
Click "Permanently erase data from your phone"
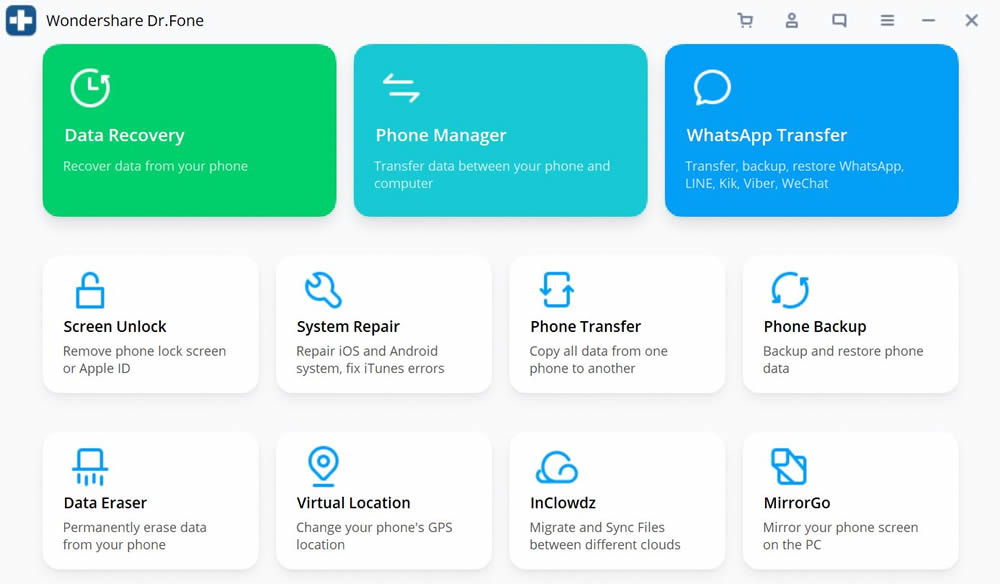tap(135, 536)
